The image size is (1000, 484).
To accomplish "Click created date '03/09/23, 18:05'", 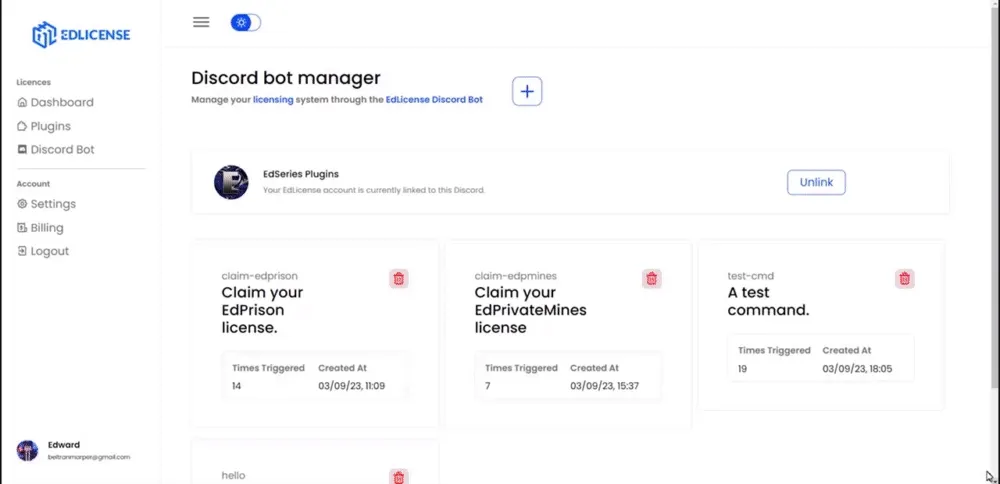I will coord(857,369).
